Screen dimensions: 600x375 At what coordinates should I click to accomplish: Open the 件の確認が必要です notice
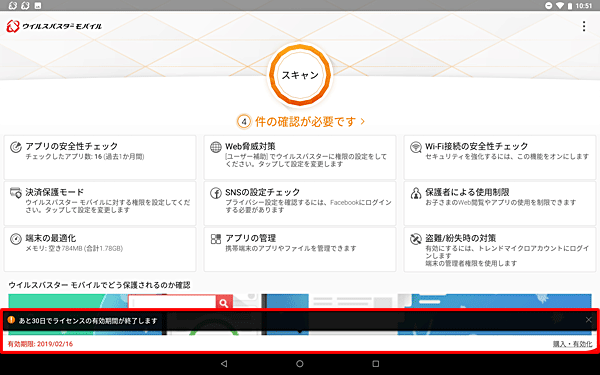[301, 122]
